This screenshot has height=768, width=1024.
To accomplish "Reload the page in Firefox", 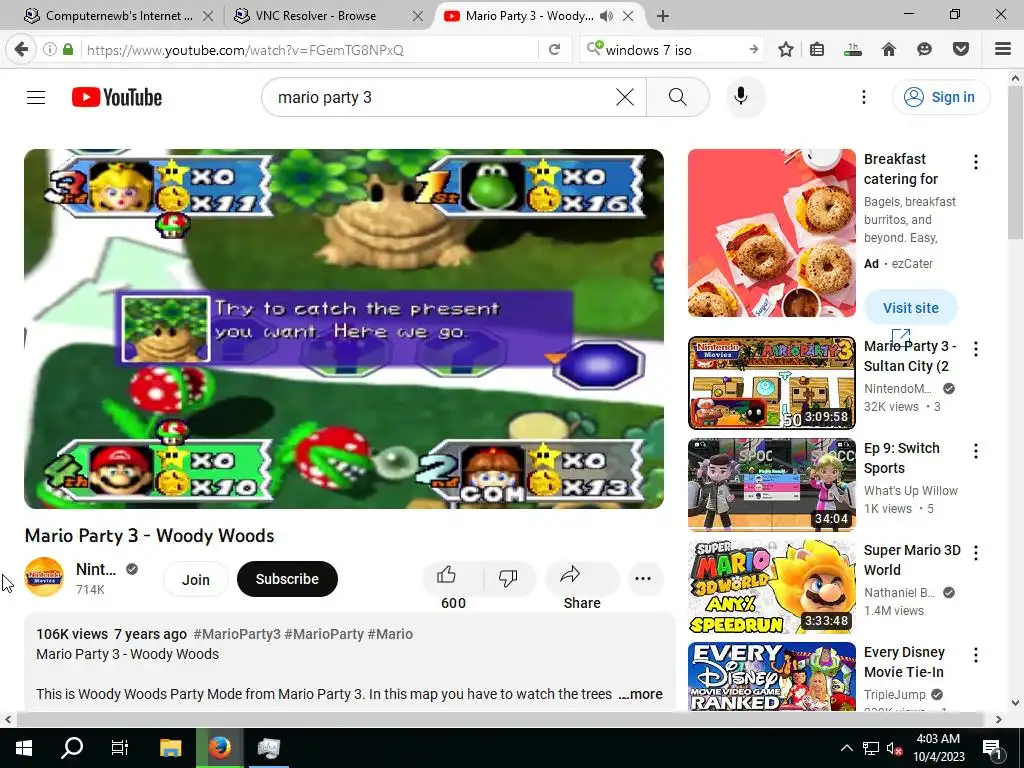I will [x=554, y=50].
